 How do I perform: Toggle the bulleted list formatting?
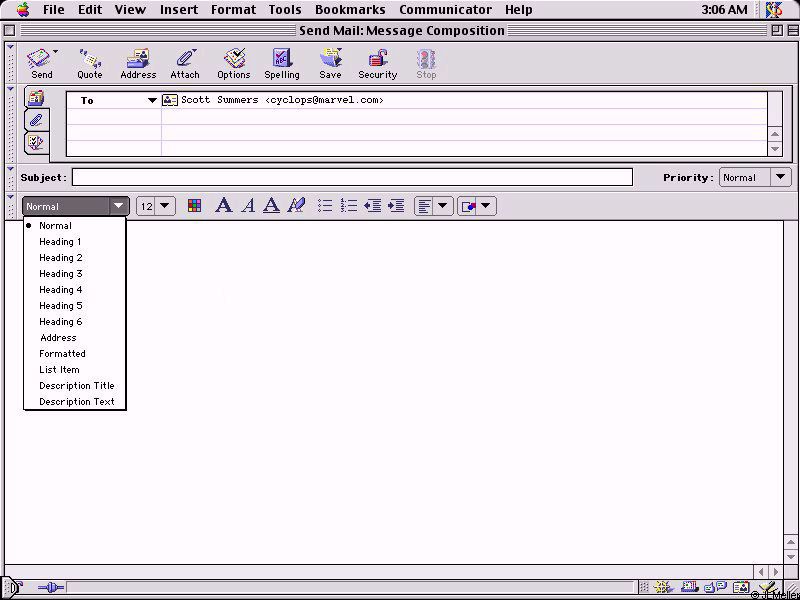coord(325,206)
